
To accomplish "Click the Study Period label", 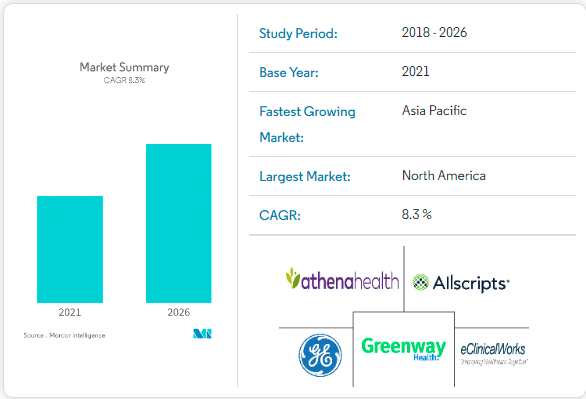I will pyautogui.click(x=298, y=34).
